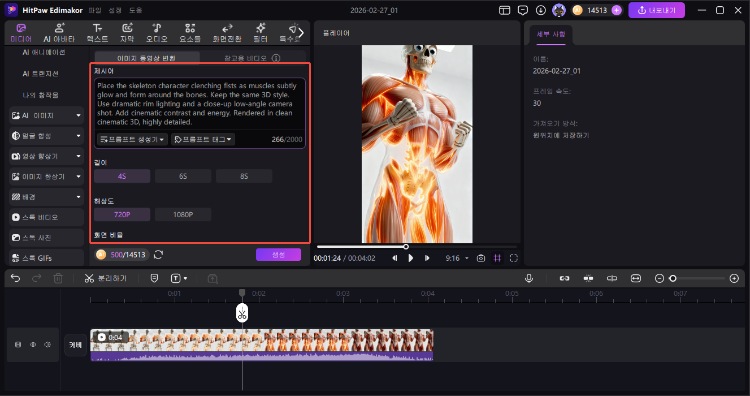
Task: Click the info icon beside reference video tab
Action: tap(276, 58)
